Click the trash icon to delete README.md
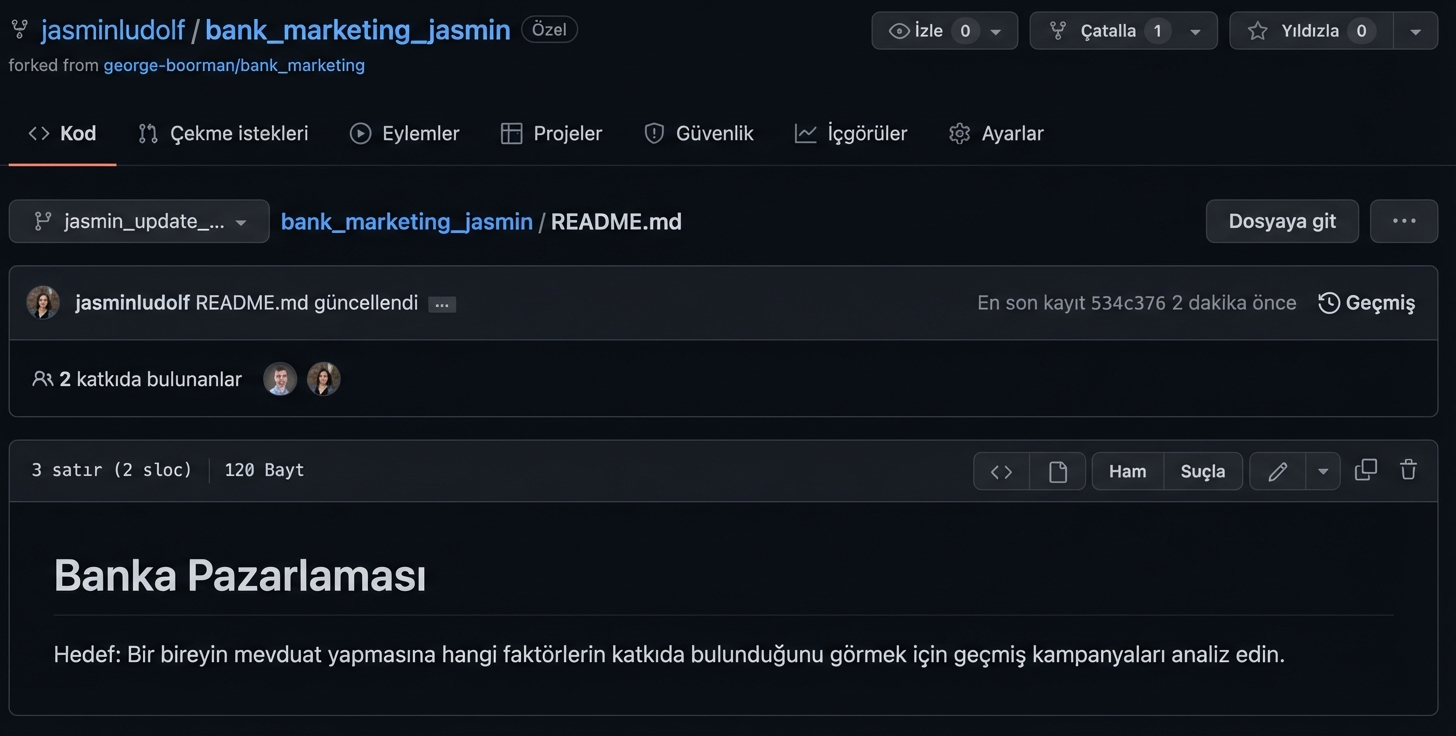The image size is (1456, 736). (1408, 470)
